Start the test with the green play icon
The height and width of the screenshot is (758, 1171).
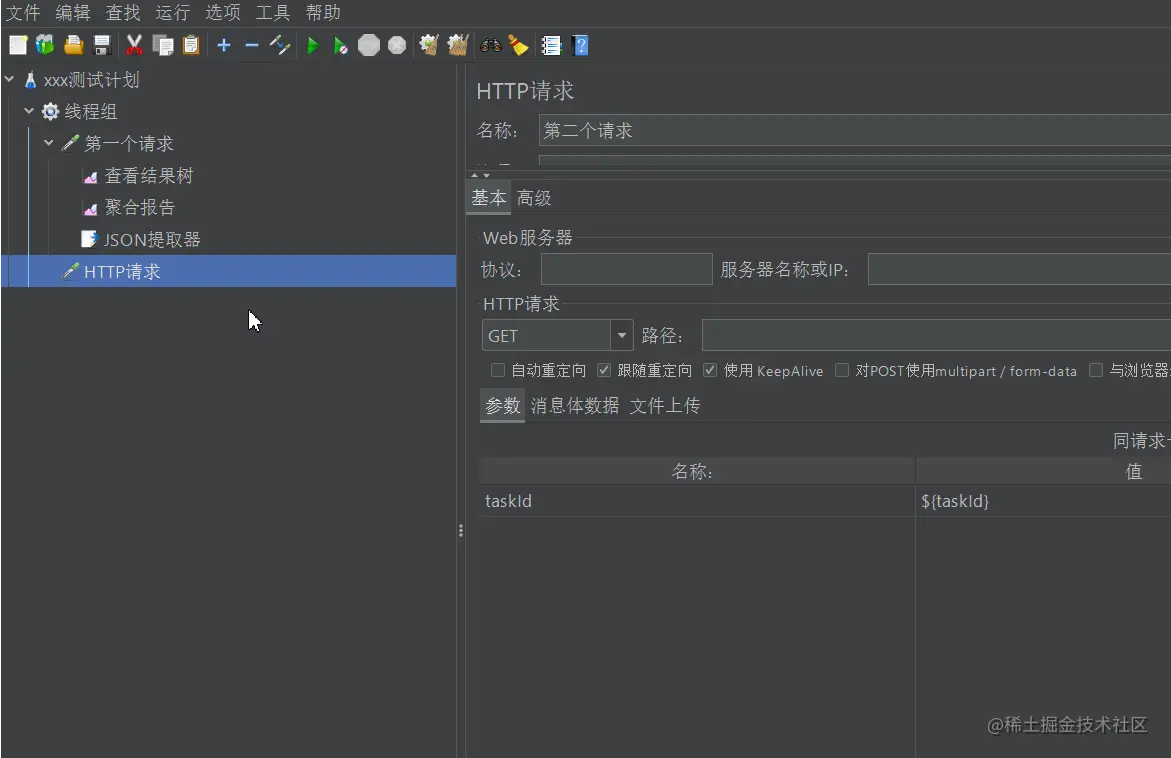tap(313, 46)
